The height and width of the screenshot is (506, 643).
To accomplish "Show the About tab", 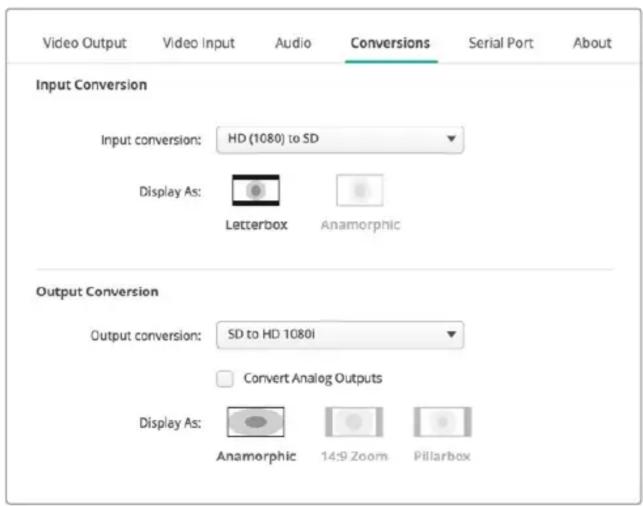I will 592,43.
